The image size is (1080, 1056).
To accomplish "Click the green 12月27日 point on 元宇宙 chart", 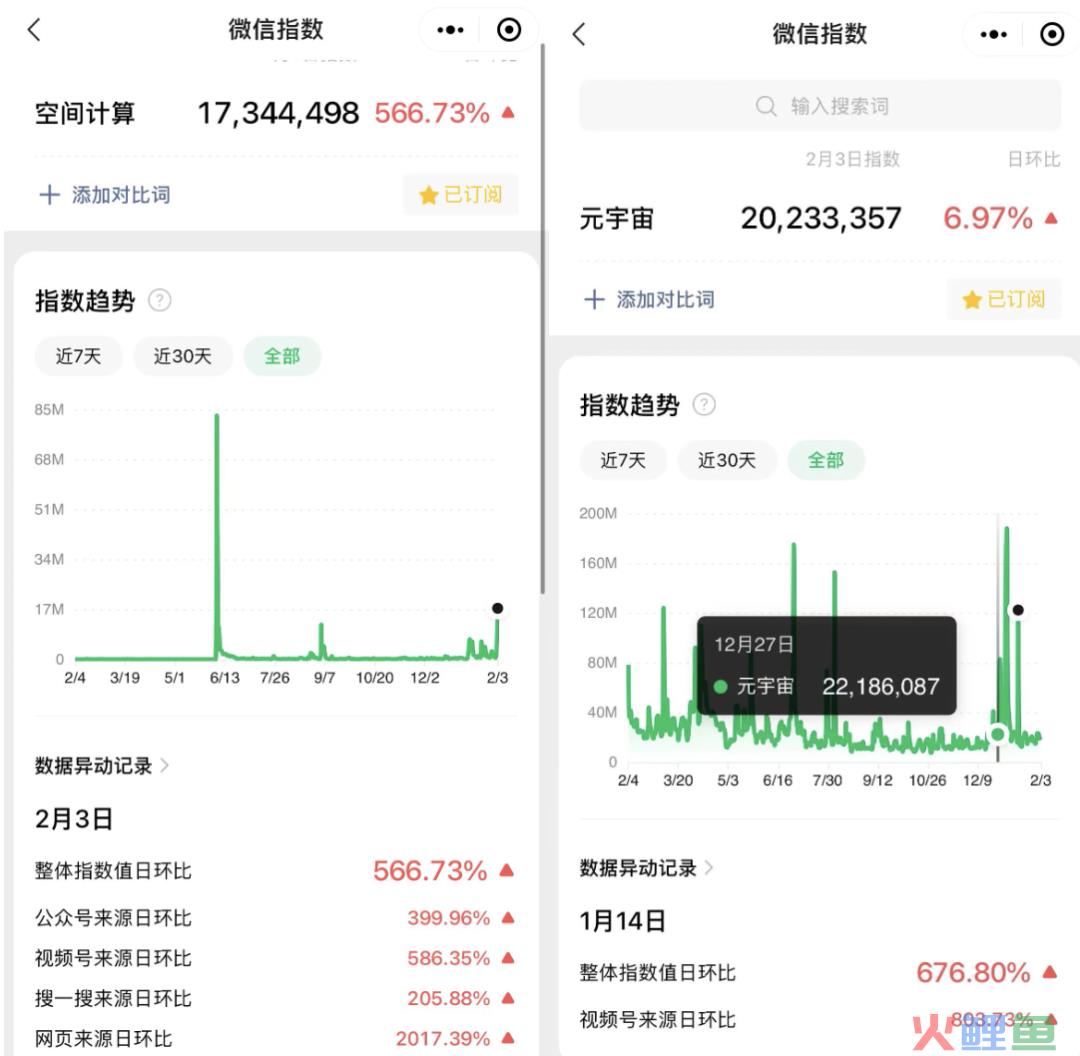I will point(997,734).
